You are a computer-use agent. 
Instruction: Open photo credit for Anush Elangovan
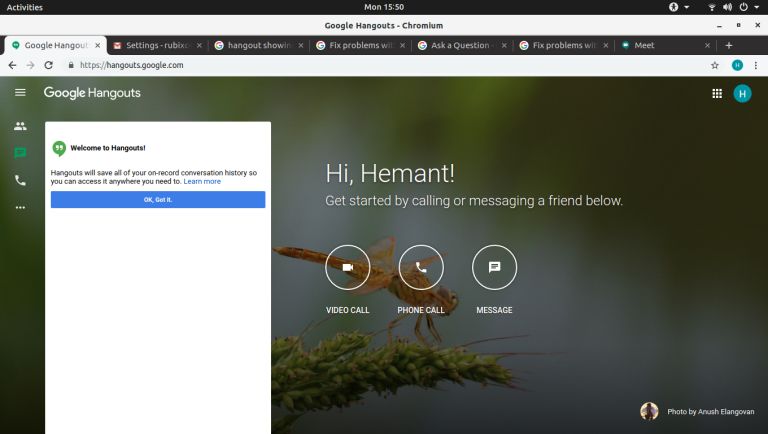click(x=711, y=411)
